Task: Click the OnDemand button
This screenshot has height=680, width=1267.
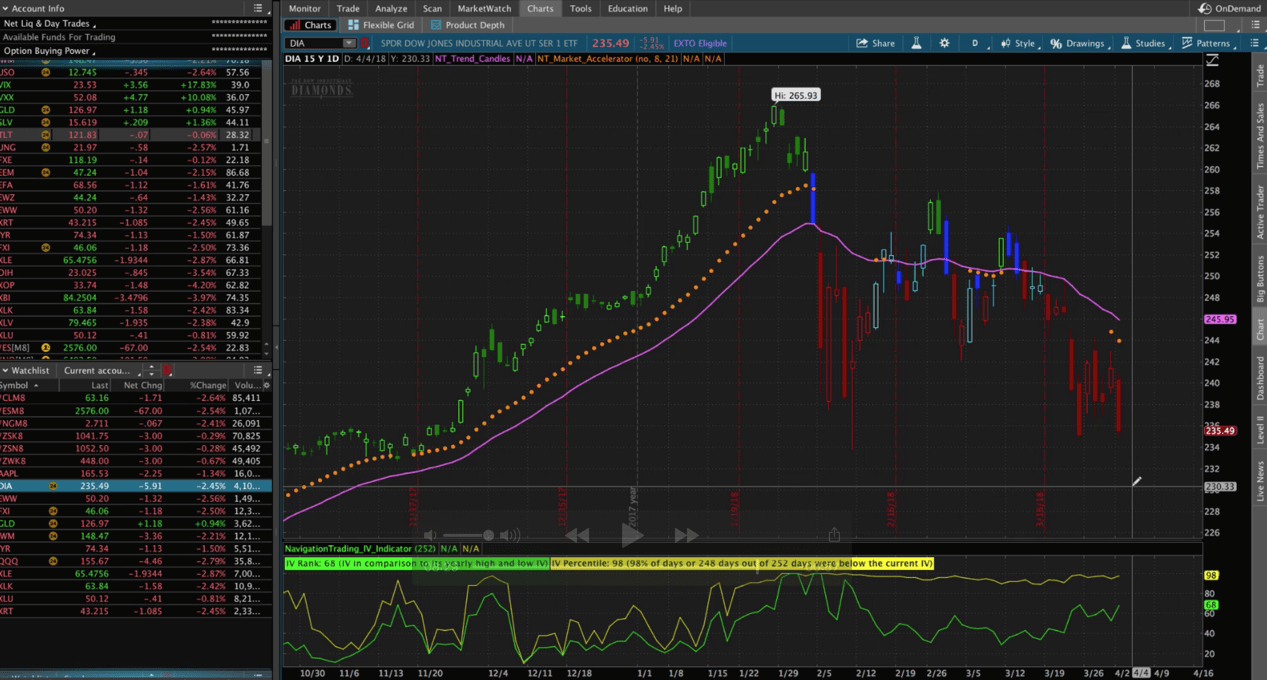Action: pyautogui.click(x=1230, y=8)
